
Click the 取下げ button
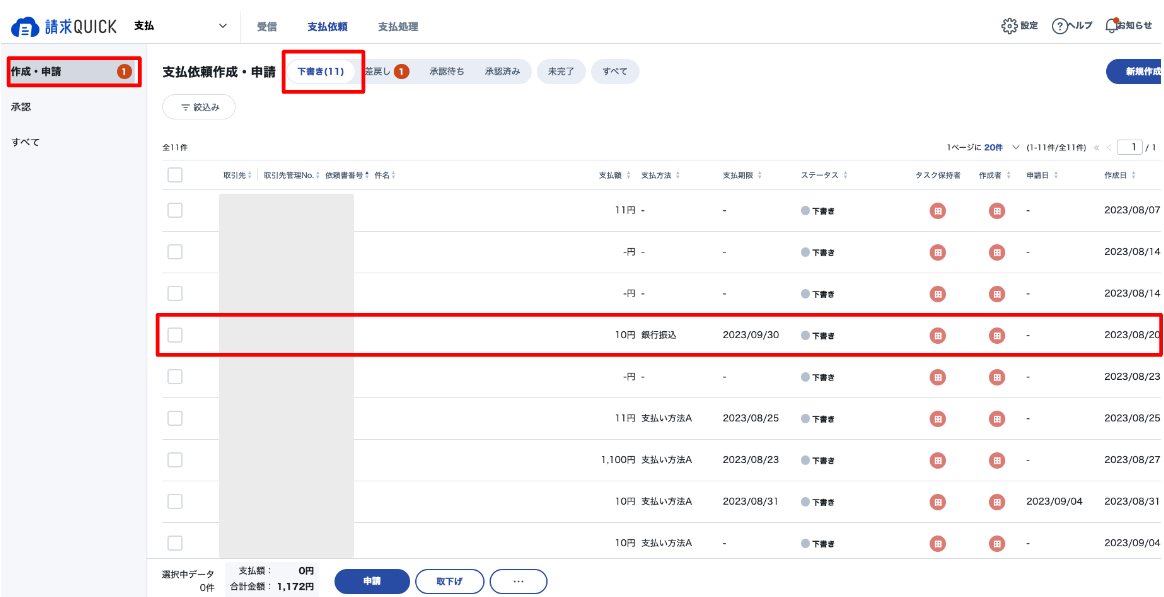[449, 581]
